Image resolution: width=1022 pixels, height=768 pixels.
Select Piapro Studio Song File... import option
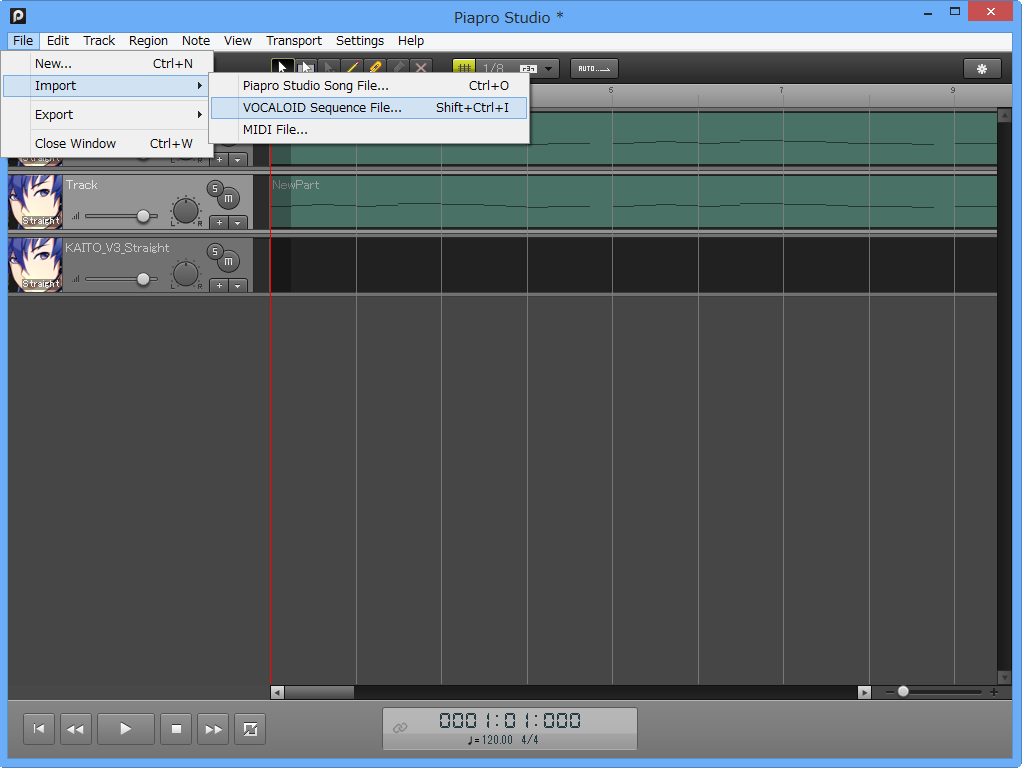point(369,85)
